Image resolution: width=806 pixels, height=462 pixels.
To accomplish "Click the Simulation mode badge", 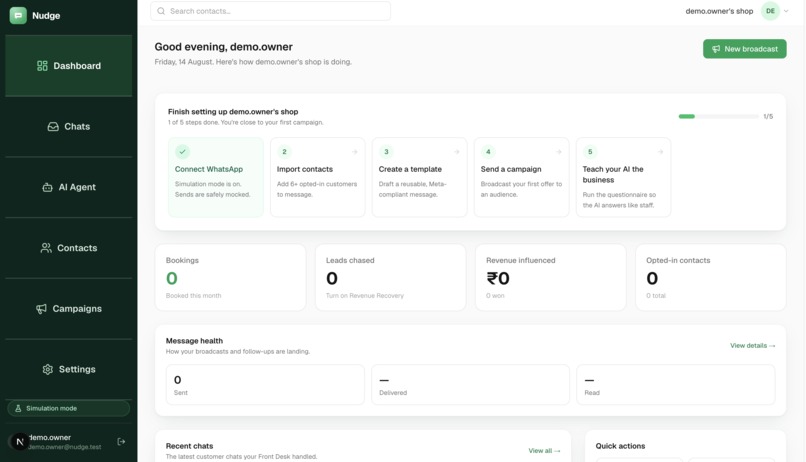I will point(68,408).
